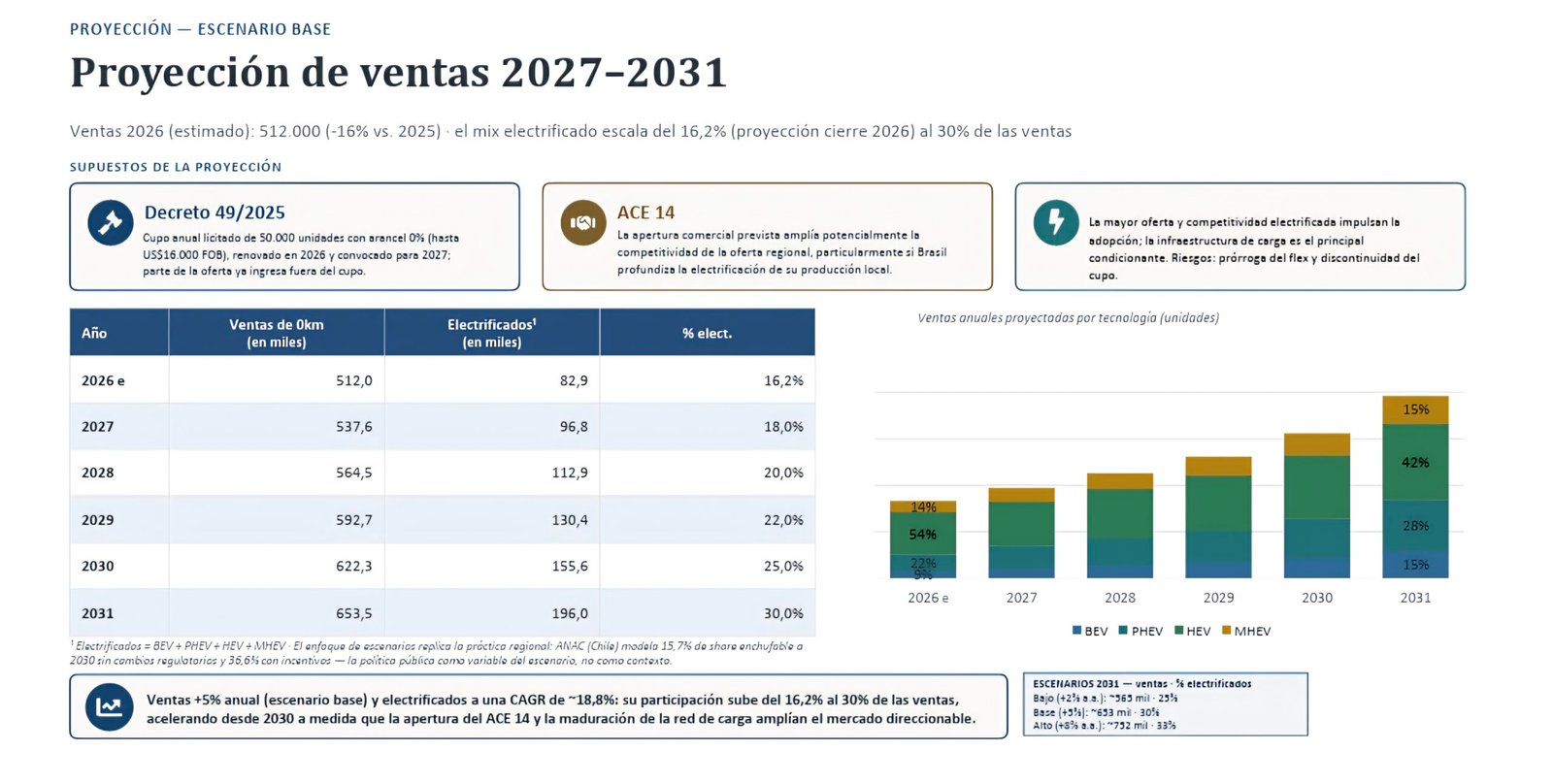
Task: Click the gavel icon beside Decreto 49/2025
Action: coord(111,222)
